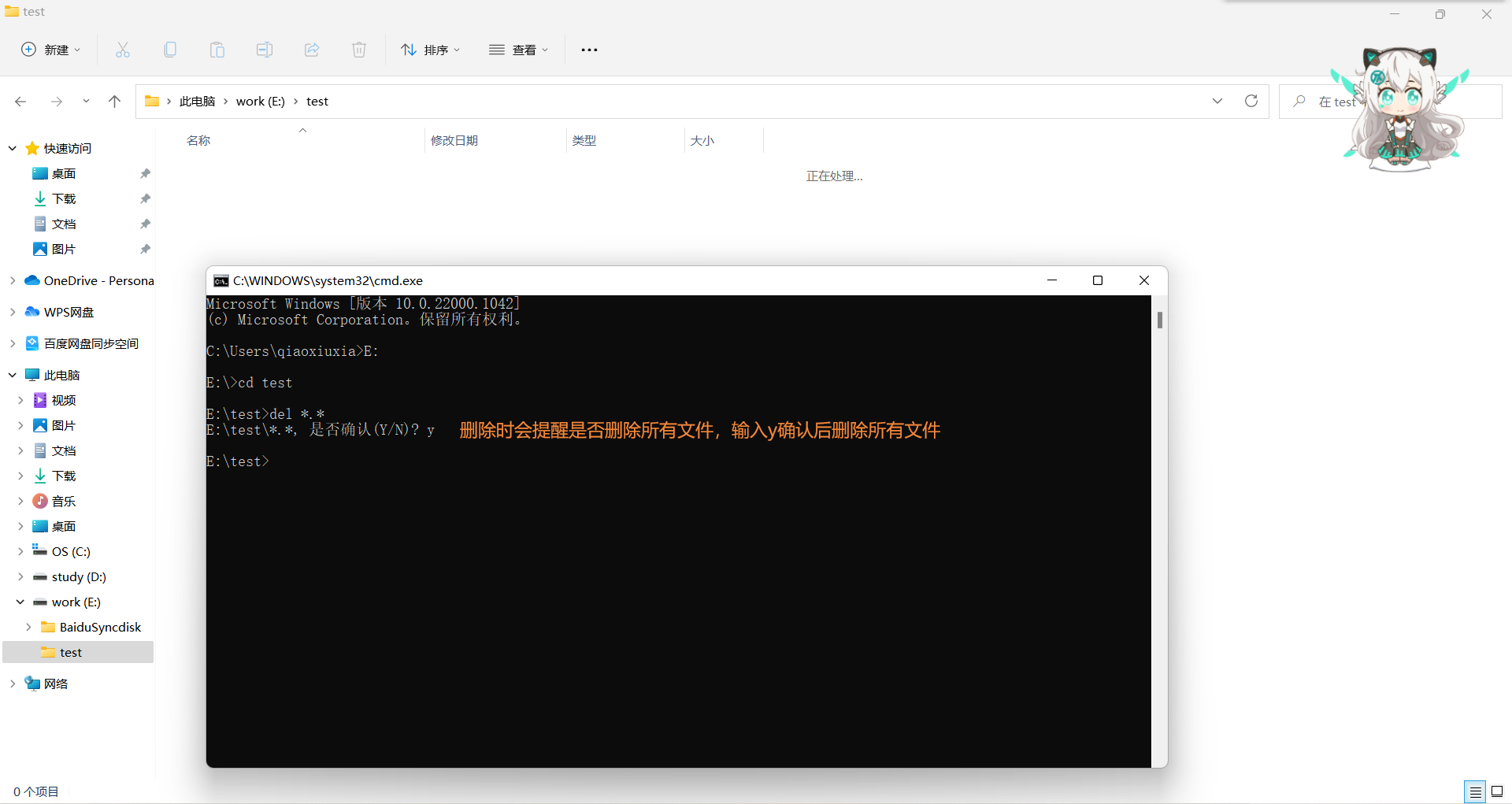Click the 'del *.*' command text
Viewport: 1512px width, 804px height.
[297, 414]
